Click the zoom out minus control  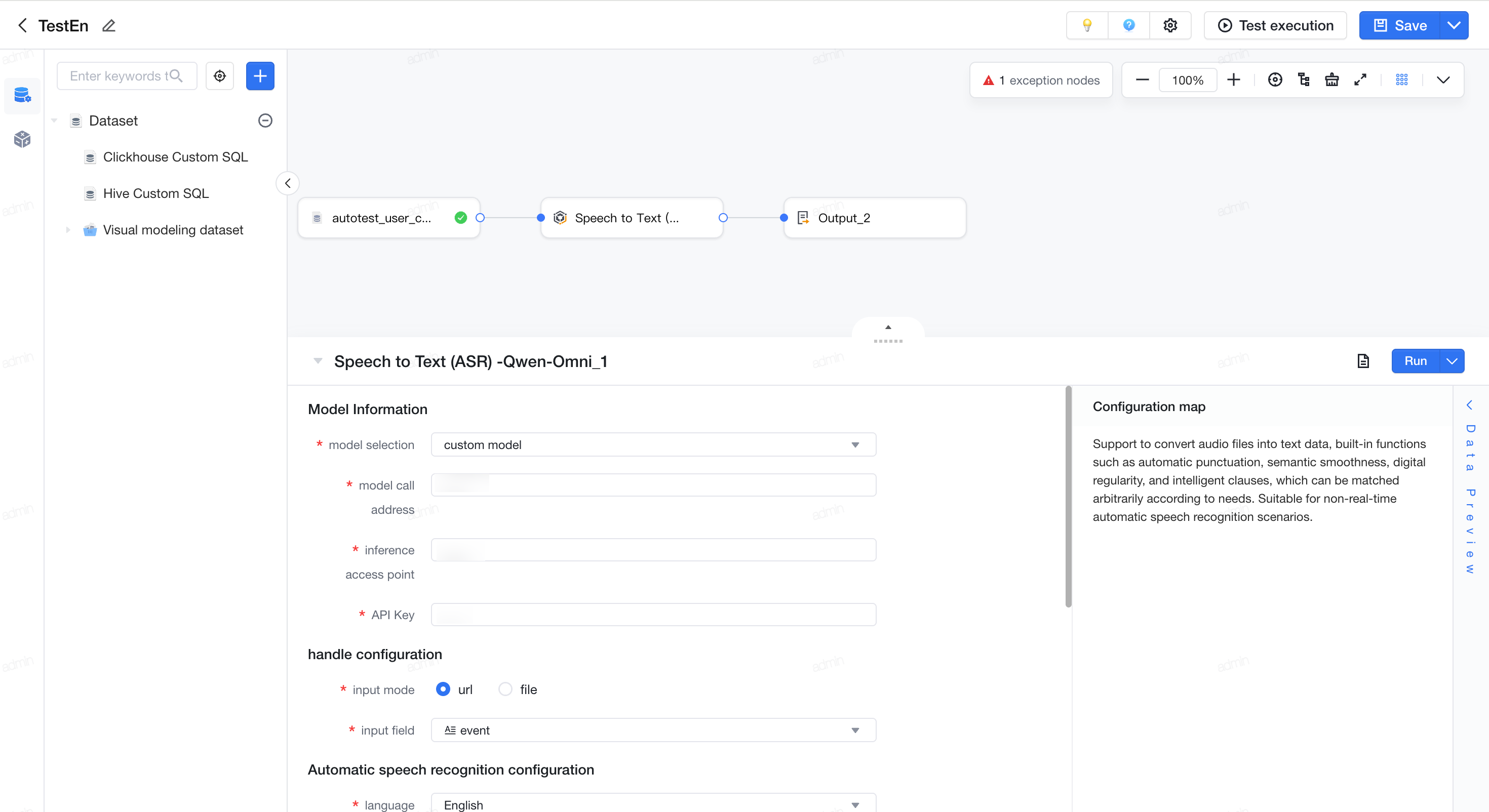click(1142, 80)
